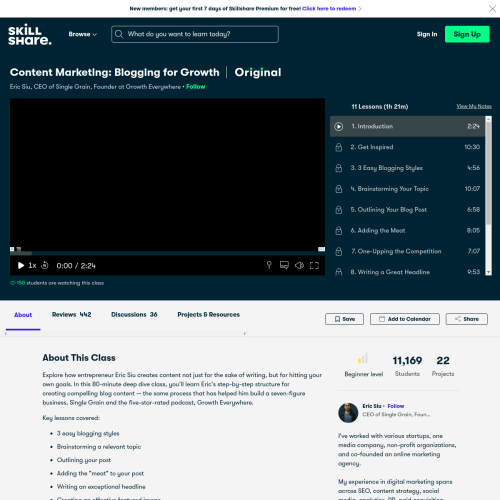Open fullscreen video mode
The height and width of the screenshot is (500, 500).
point(314,265)
